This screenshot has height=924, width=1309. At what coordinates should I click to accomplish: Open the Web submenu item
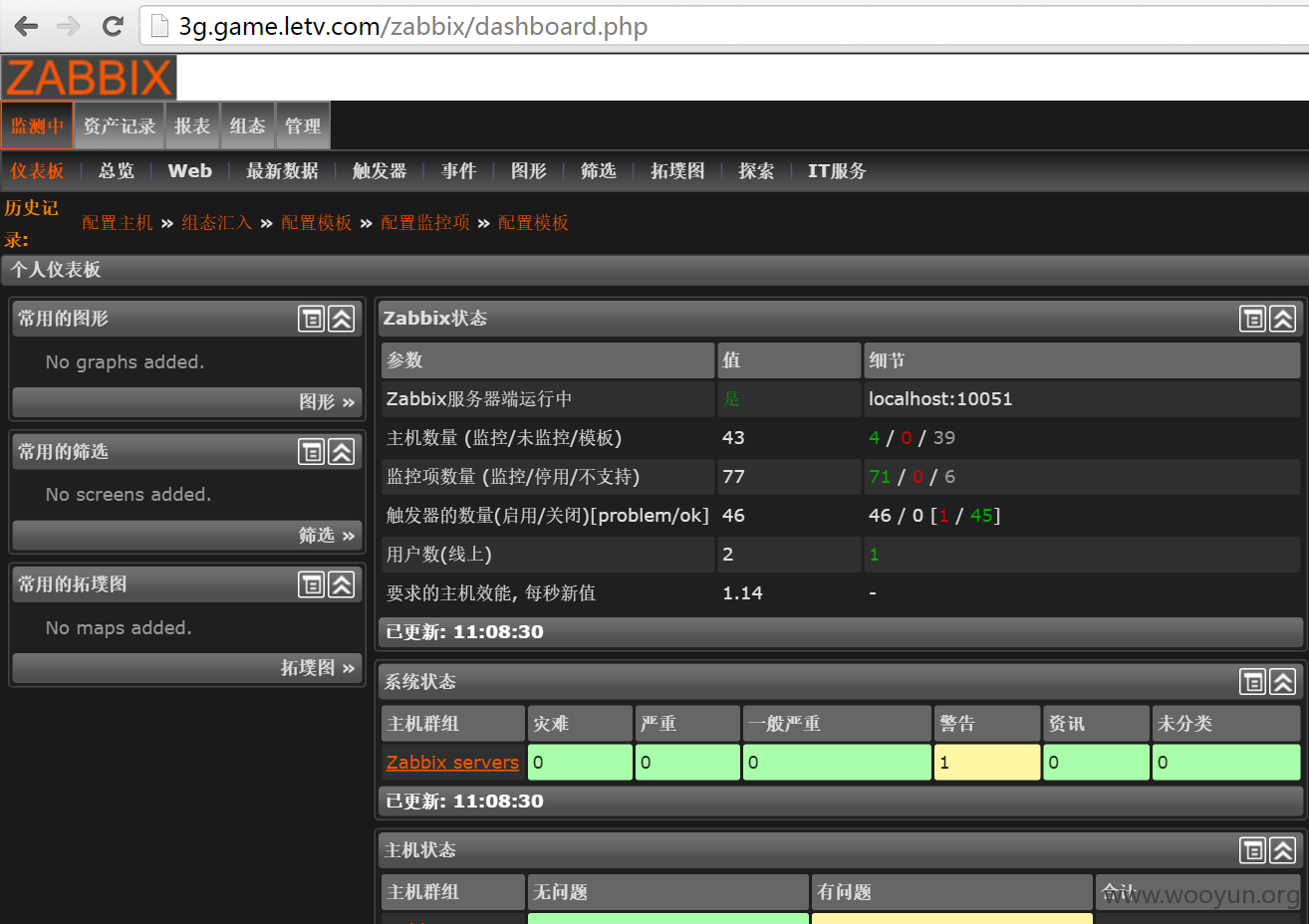189,171
